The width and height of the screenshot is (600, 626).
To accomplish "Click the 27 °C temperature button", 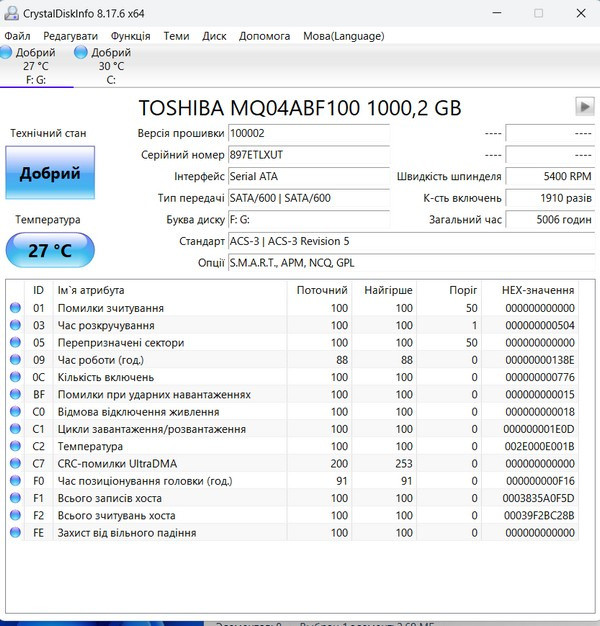I will point(50,250).
